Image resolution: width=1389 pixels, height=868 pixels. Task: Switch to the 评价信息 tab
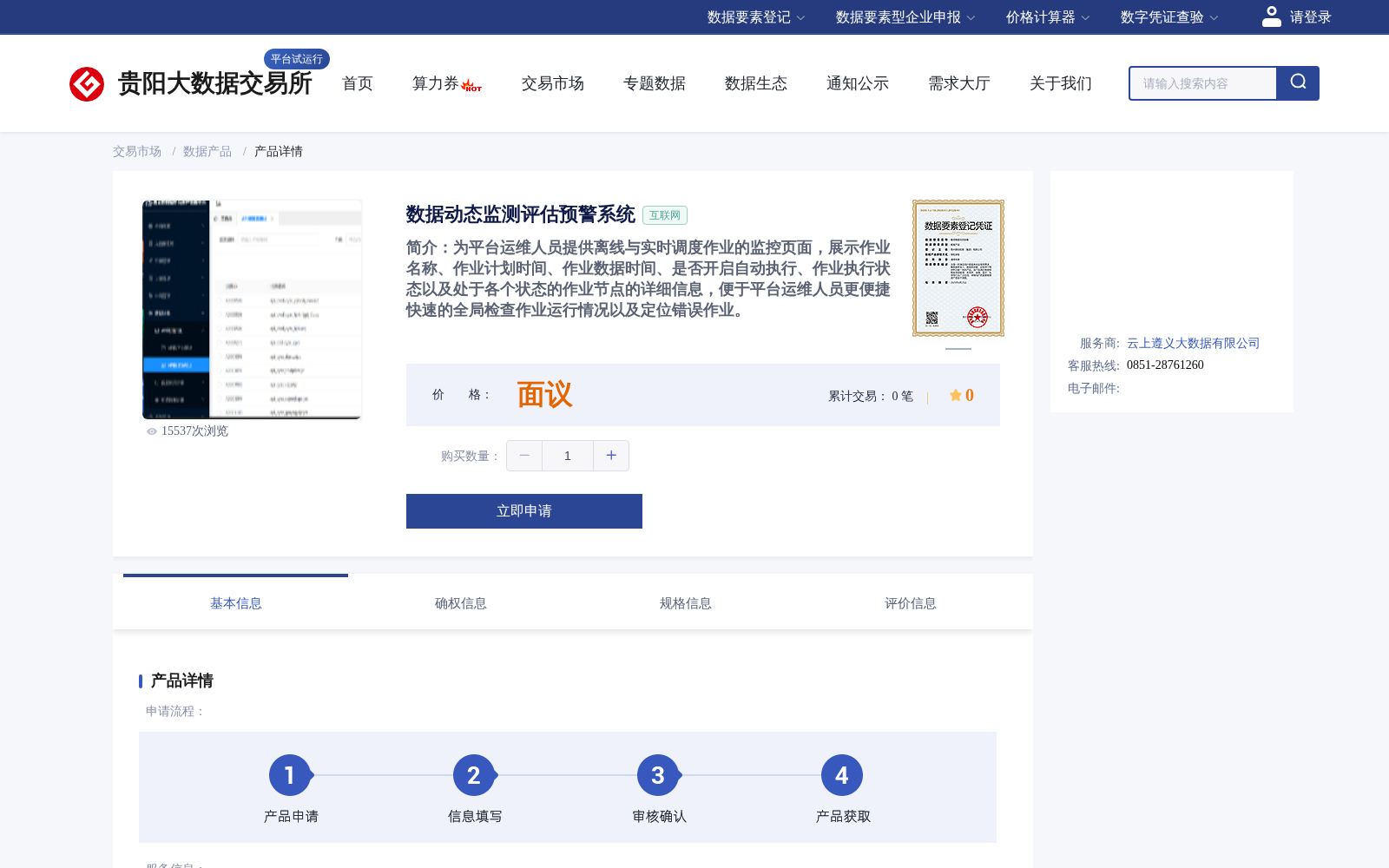point(911,603)
